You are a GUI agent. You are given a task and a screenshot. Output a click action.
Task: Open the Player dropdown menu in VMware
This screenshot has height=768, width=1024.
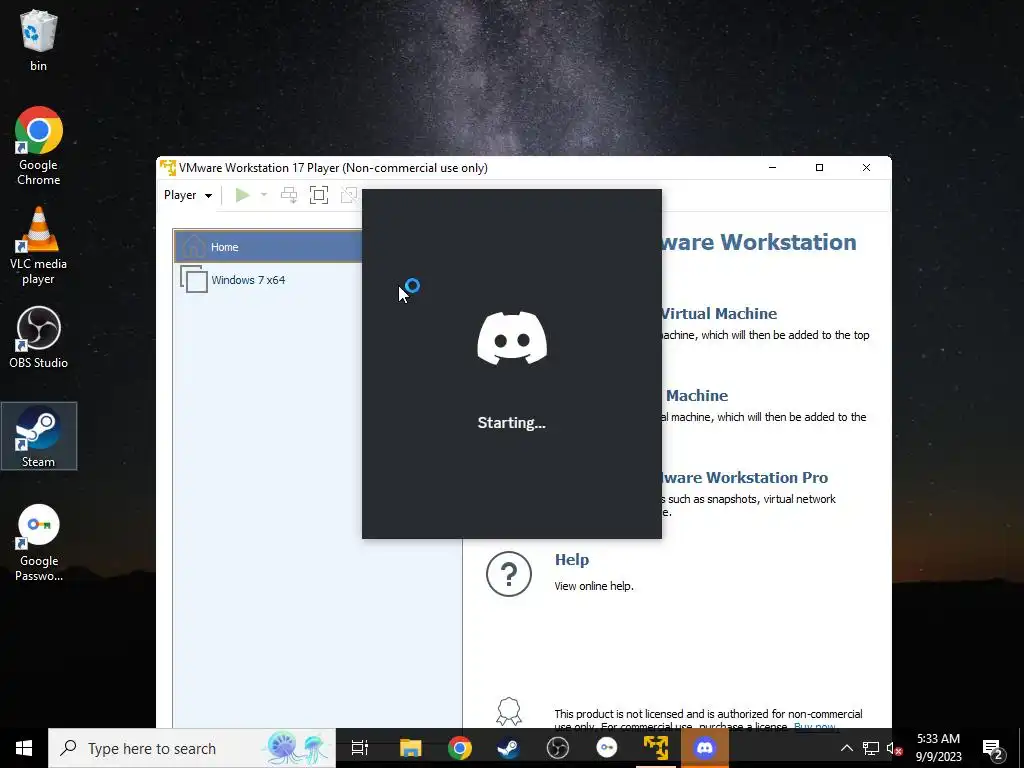(x=187, y=195)
